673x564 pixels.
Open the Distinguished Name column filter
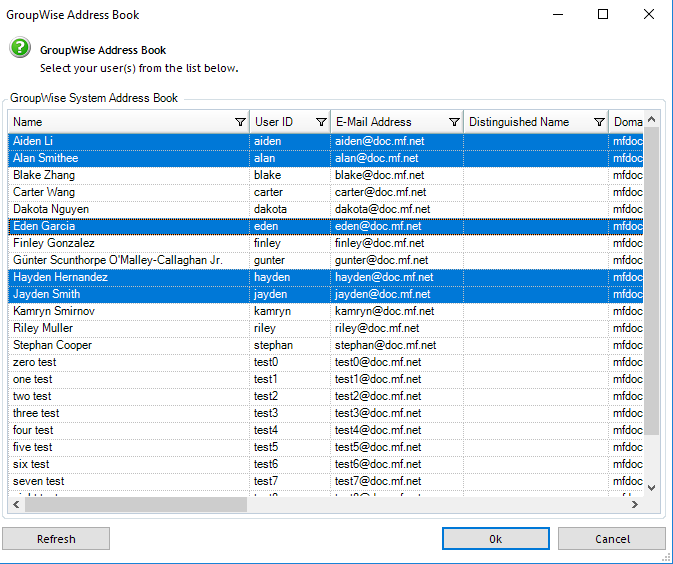pos(599,122)
